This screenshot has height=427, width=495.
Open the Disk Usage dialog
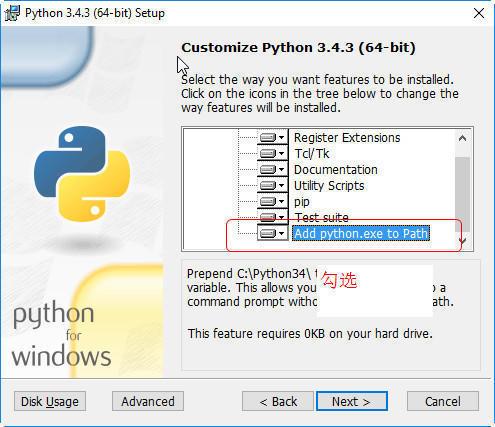coord(50,401)
